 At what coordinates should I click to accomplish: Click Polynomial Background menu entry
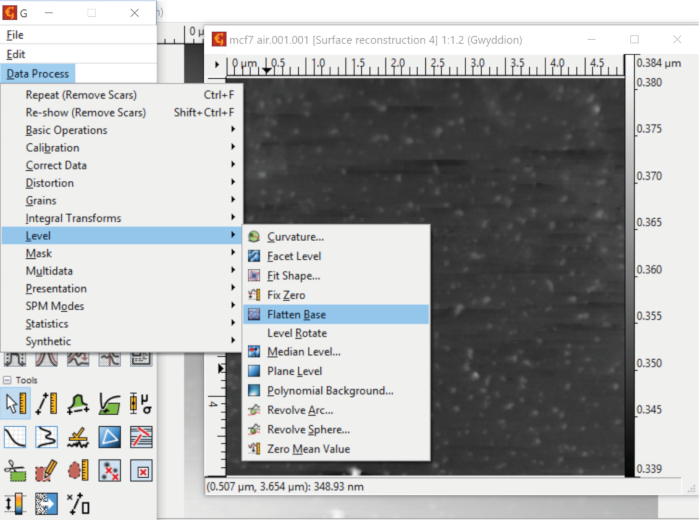[330, 391]
